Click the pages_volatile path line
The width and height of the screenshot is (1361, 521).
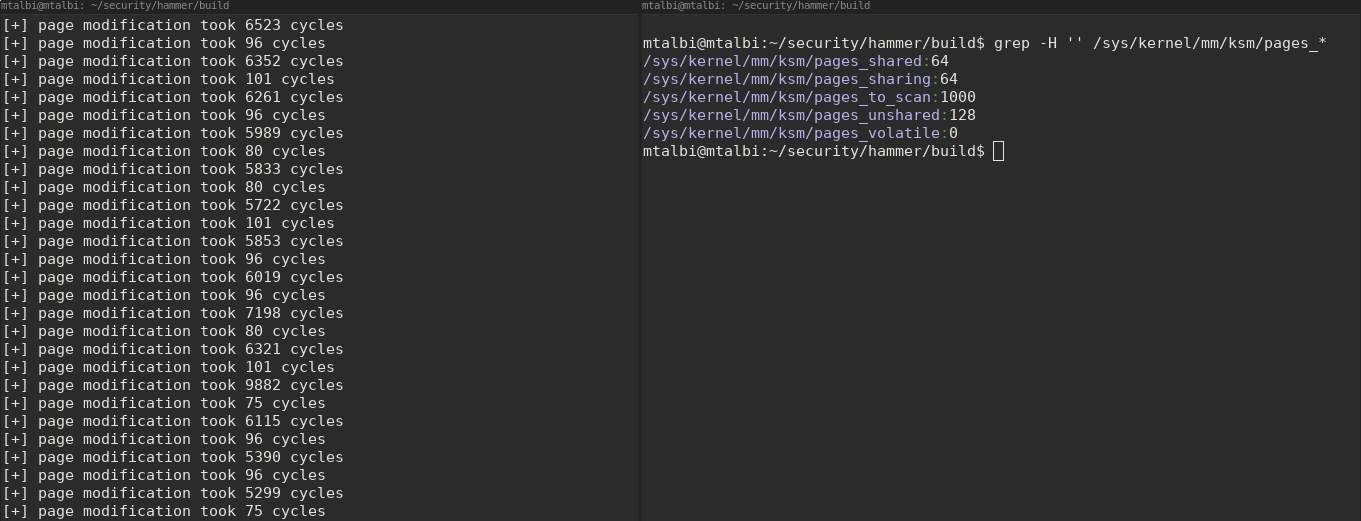pos(800,133)
